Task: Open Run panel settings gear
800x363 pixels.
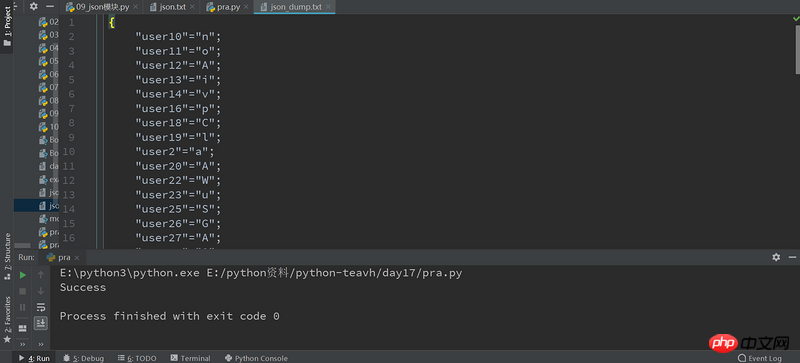Action: pos(776,257)
